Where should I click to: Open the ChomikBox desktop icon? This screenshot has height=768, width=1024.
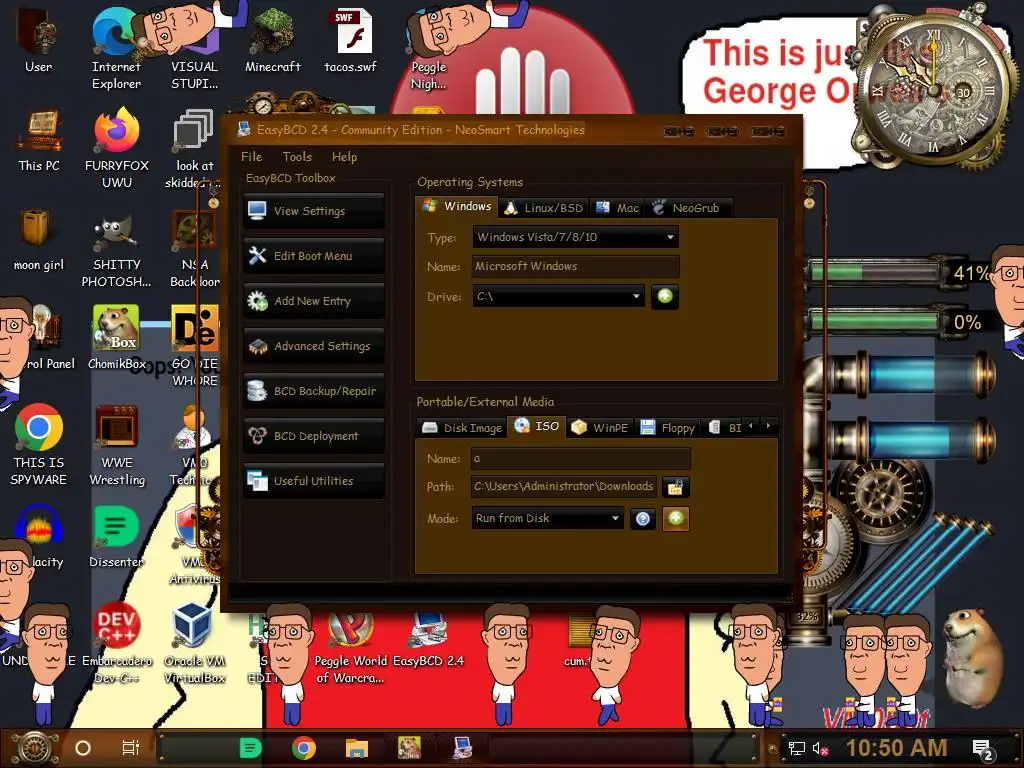point(116,337)
